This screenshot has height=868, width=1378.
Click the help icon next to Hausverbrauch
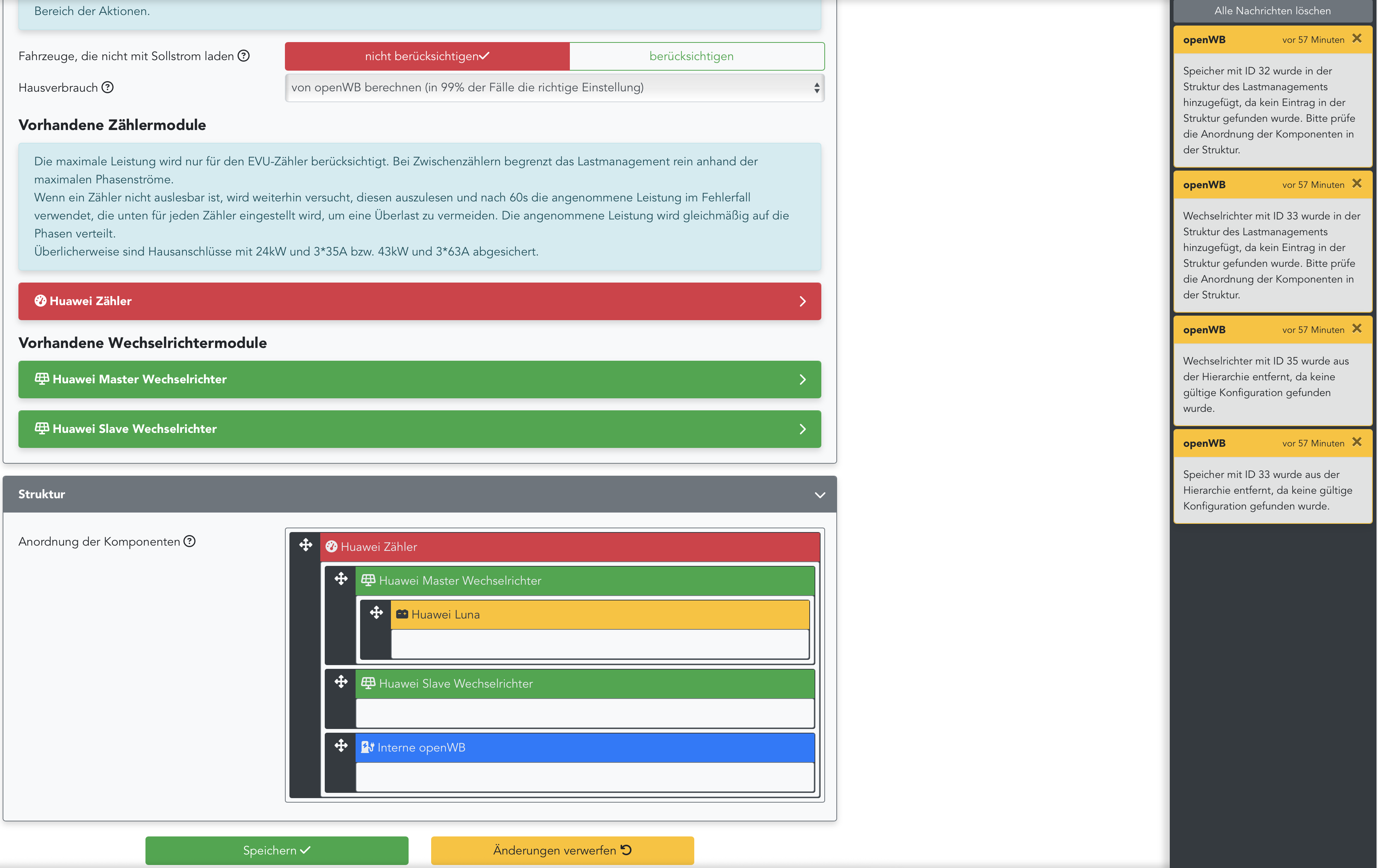click(108, 88)
